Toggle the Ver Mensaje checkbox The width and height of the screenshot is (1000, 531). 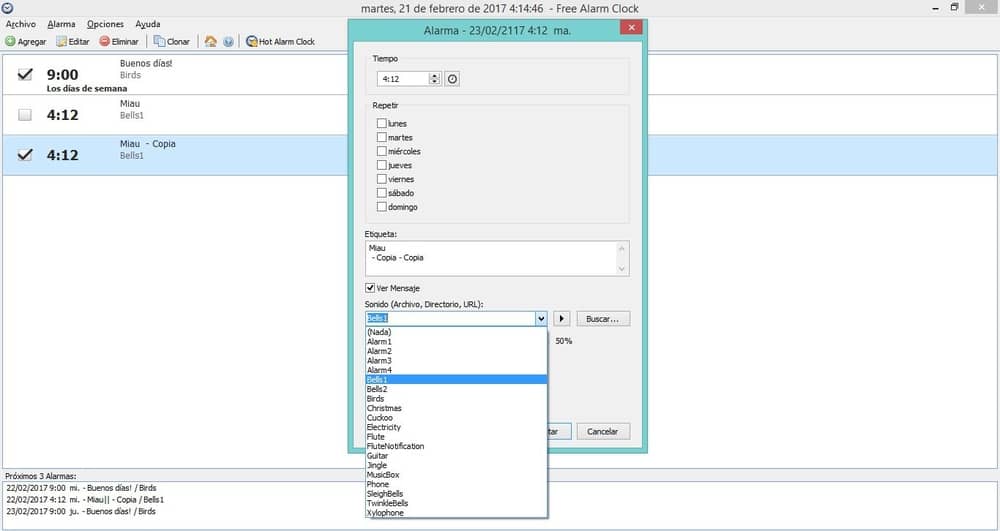(x=370, y=288)
